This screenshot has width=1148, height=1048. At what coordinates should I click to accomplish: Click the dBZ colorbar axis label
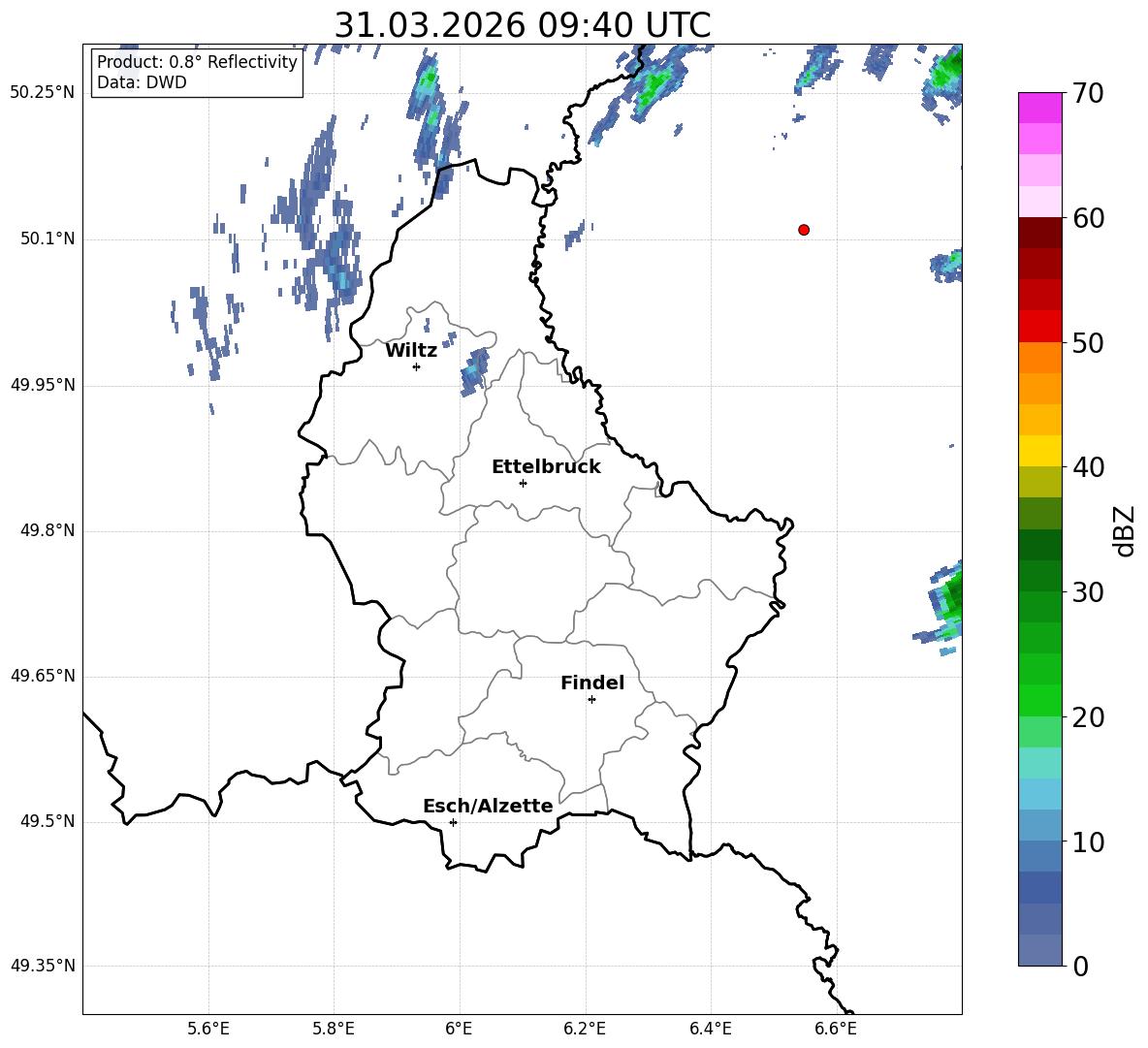(x=1124, y=530)
